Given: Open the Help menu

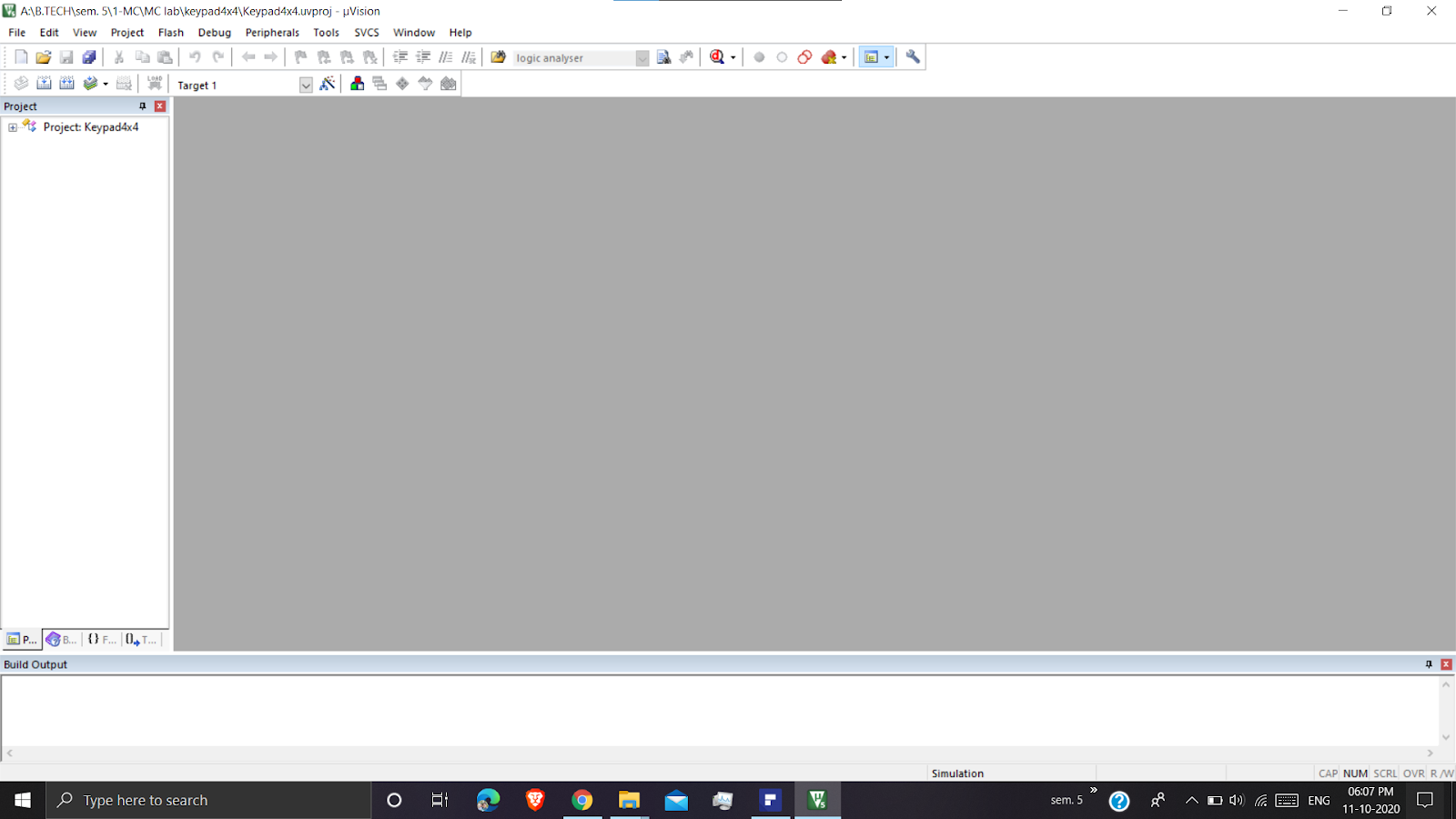Looking at the screenshot, I should tap(460, 33).
